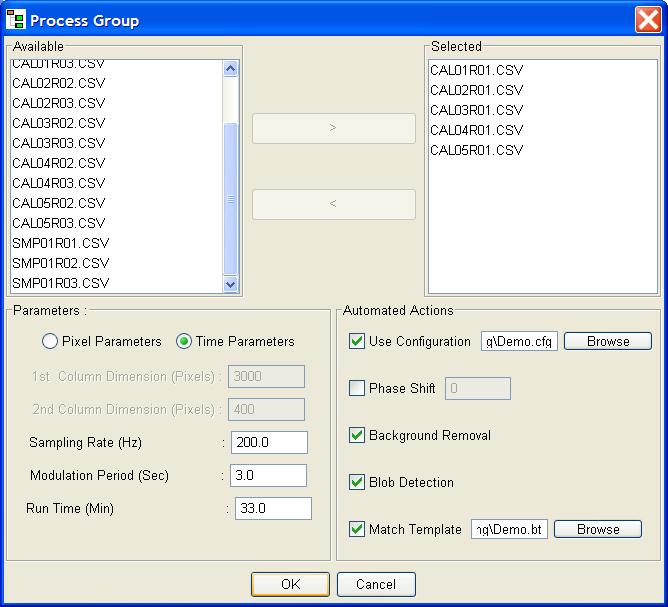This screenshot has width=668, height=607.
Task: Cancel the Process Group dialog
Action: 376,584
